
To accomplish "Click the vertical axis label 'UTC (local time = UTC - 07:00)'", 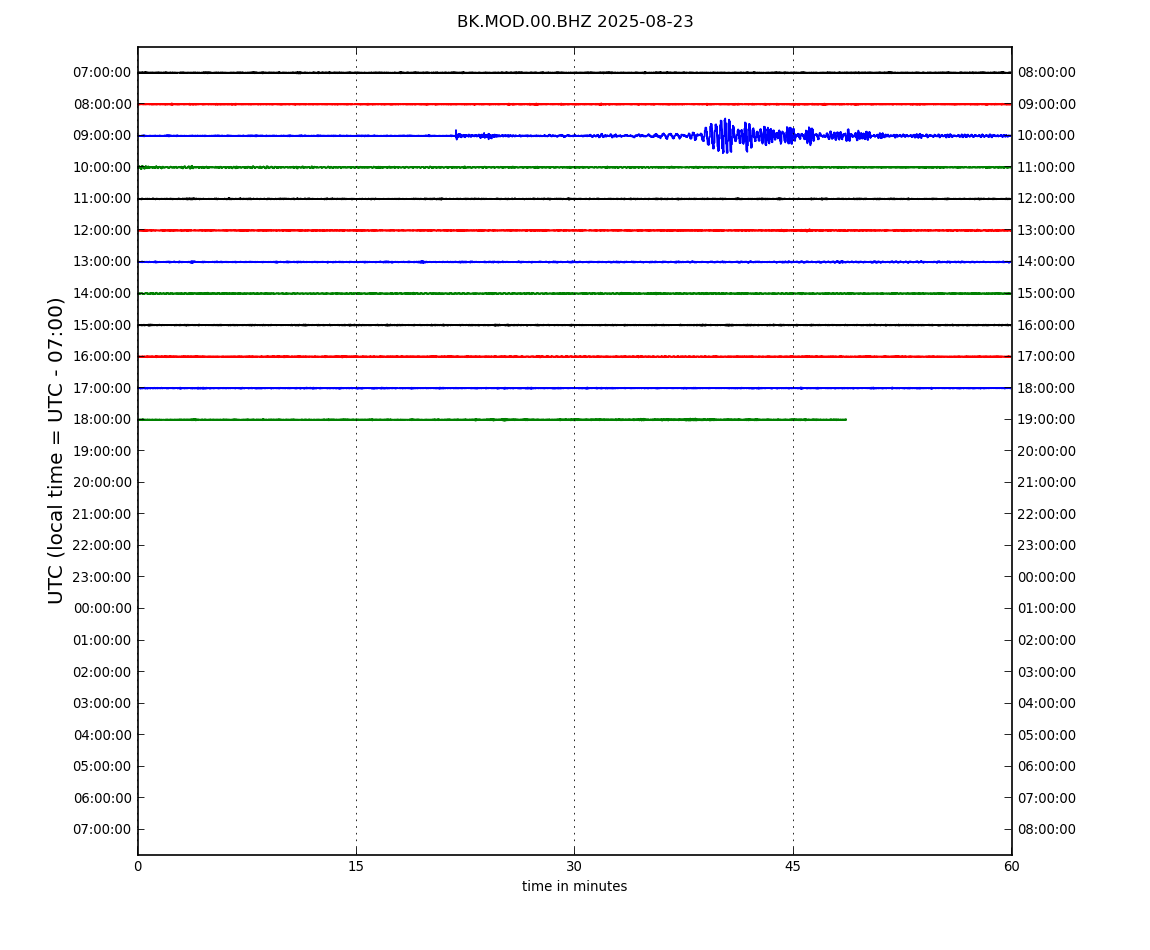I will (x=56, y=450).
